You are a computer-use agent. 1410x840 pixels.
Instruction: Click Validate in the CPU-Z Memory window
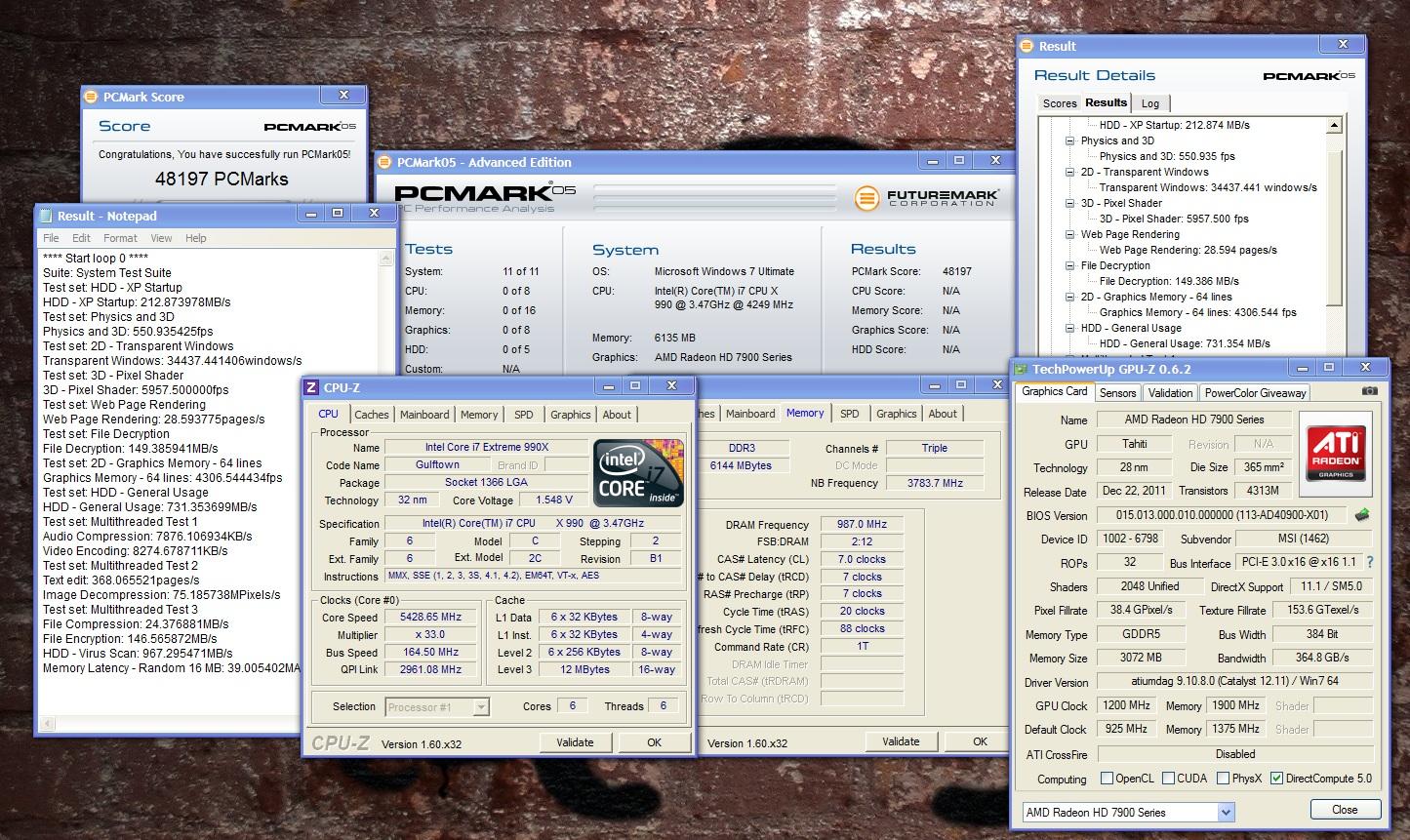[x=901, y=741]
